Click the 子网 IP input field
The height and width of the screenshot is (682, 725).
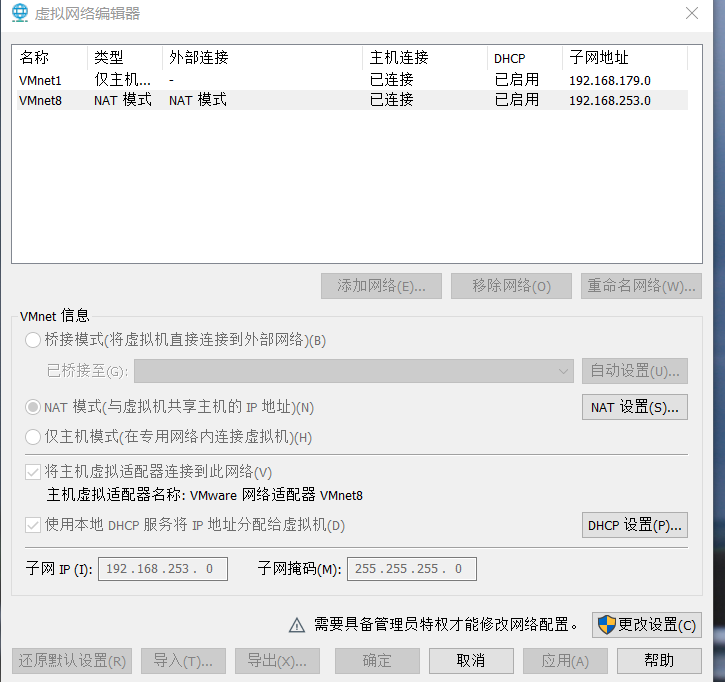click(163, 569)
